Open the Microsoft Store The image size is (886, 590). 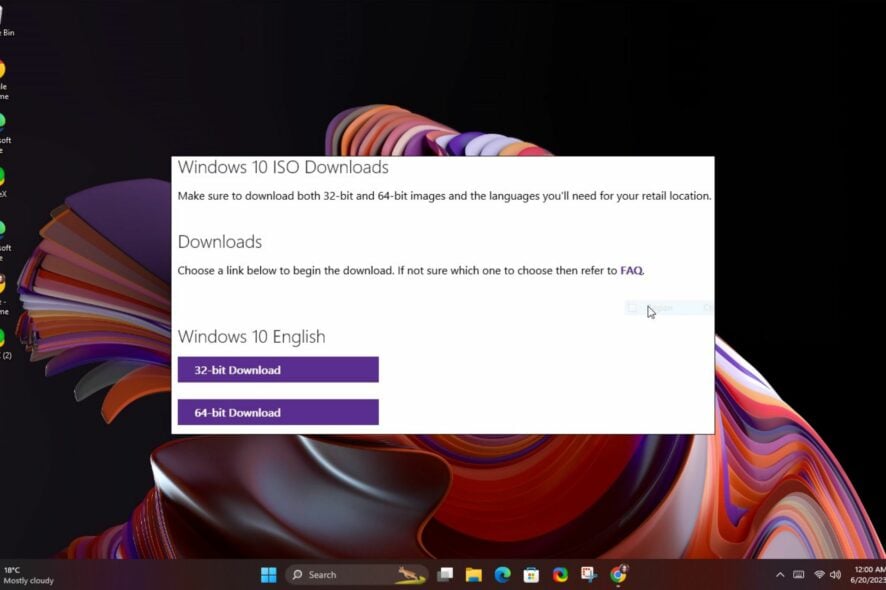[529, 575]
